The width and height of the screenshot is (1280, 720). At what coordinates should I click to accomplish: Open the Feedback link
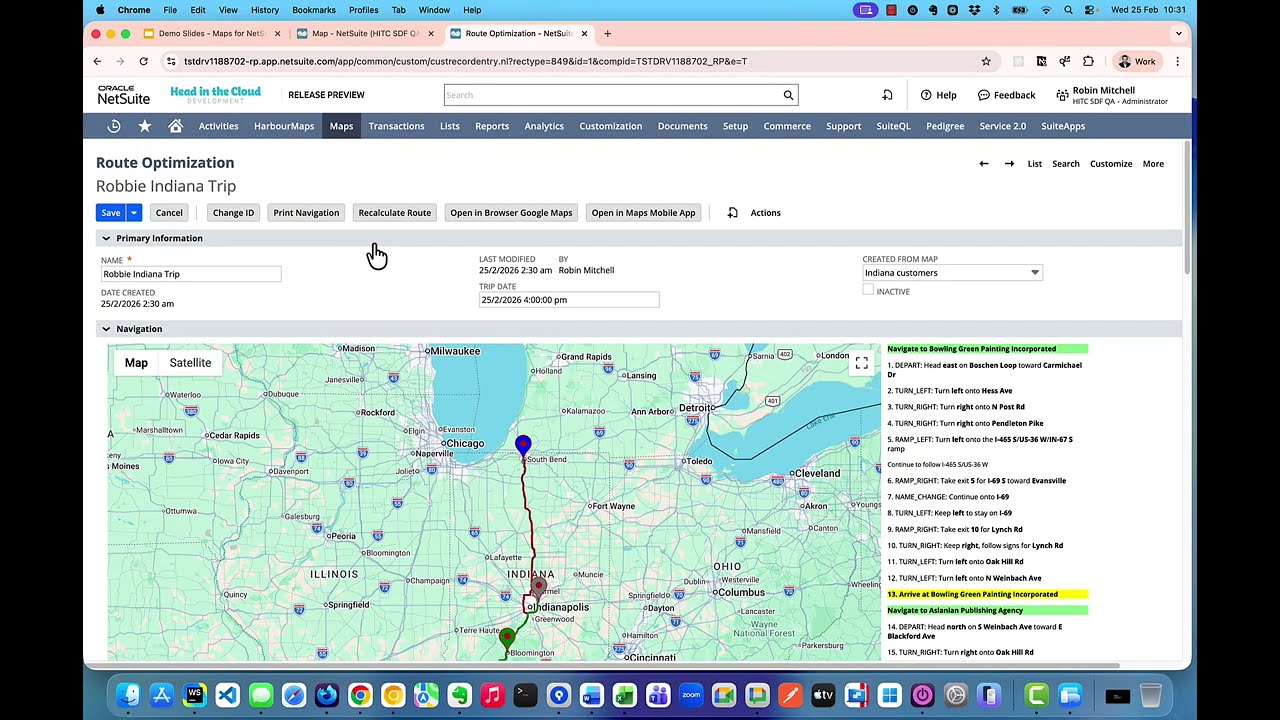[x=1007, y=95]
